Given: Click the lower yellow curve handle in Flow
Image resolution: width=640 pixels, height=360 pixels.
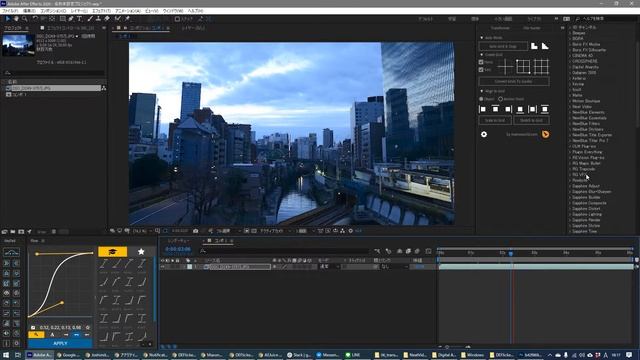Looking at the screenshot, I should [62, 302].
